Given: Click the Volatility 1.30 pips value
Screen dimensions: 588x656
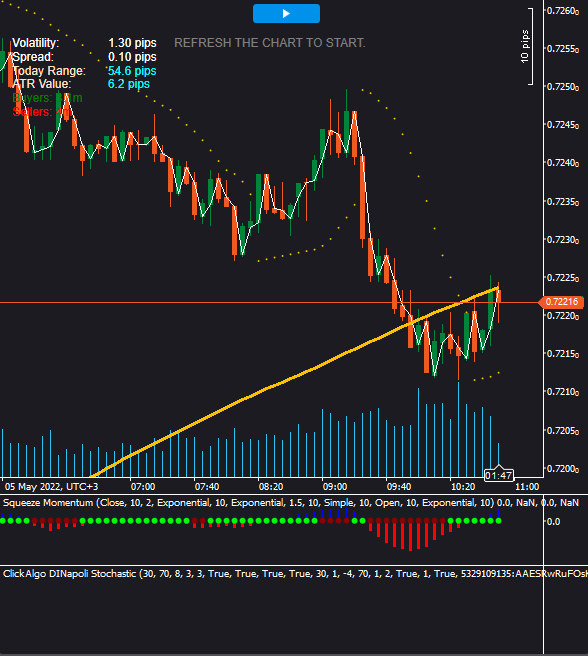Looking at the screenshot, I should [x=132, y=43].
